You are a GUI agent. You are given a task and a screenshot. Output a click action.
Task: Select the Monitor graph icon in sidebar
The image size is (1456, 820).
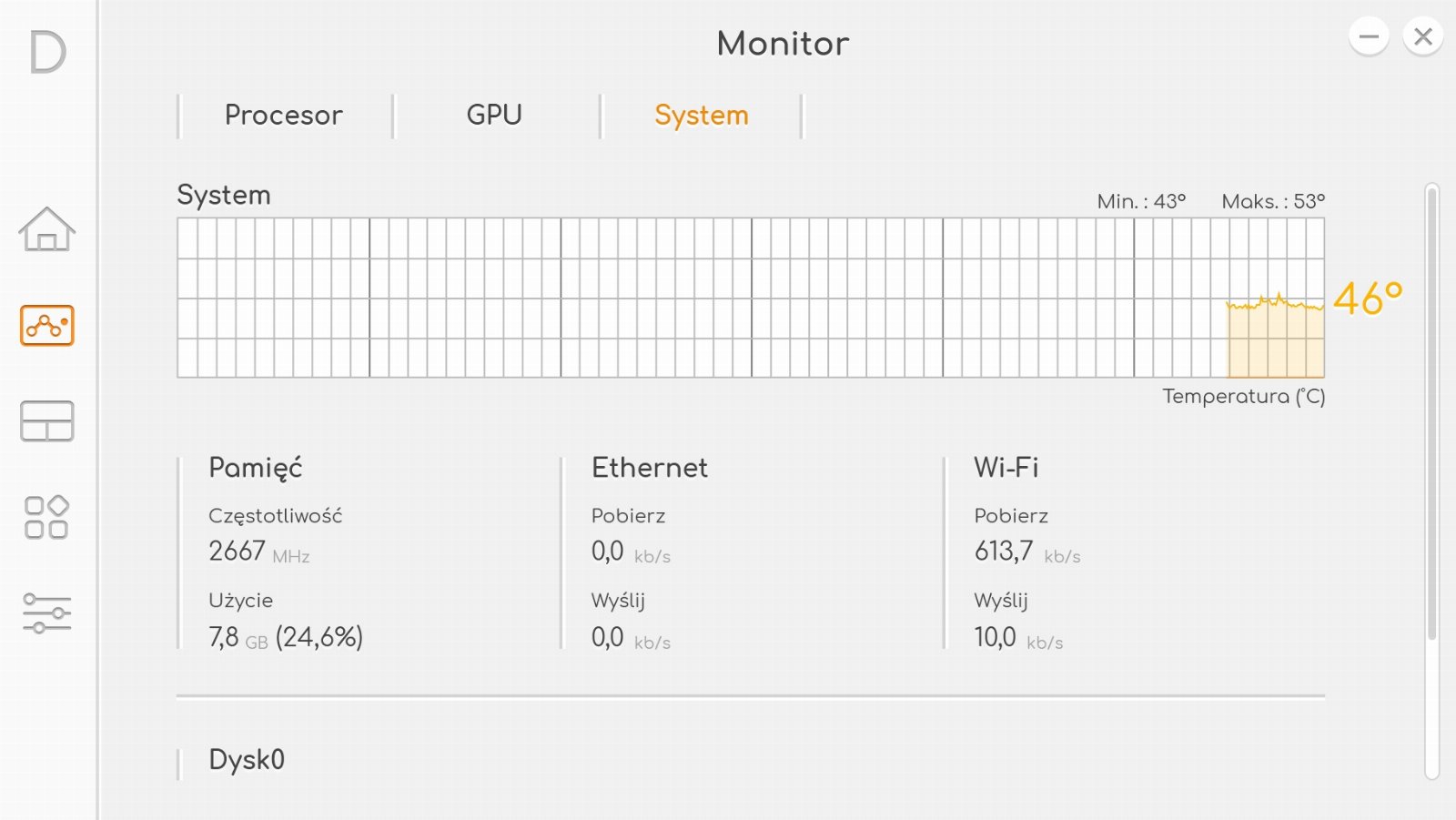47,325
